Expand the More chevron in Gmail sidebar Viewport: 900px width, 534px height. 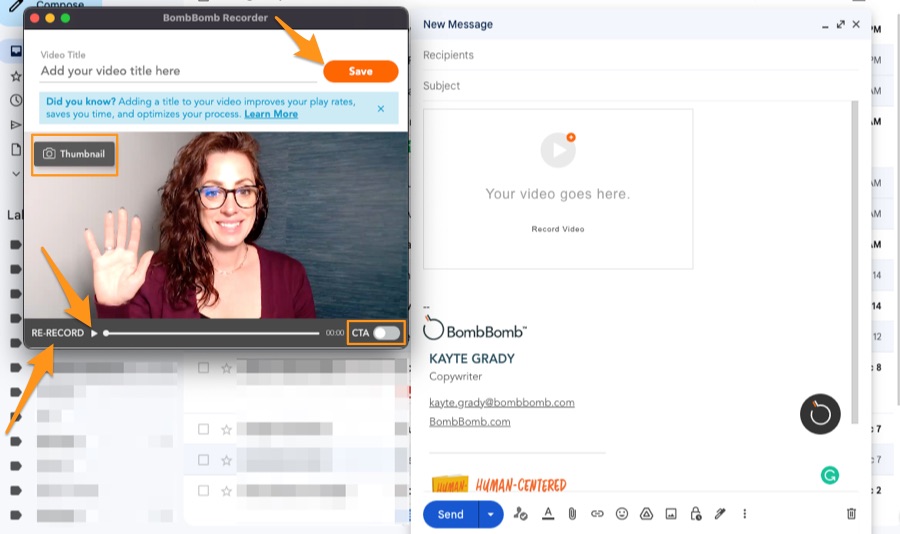coord(16,173)
